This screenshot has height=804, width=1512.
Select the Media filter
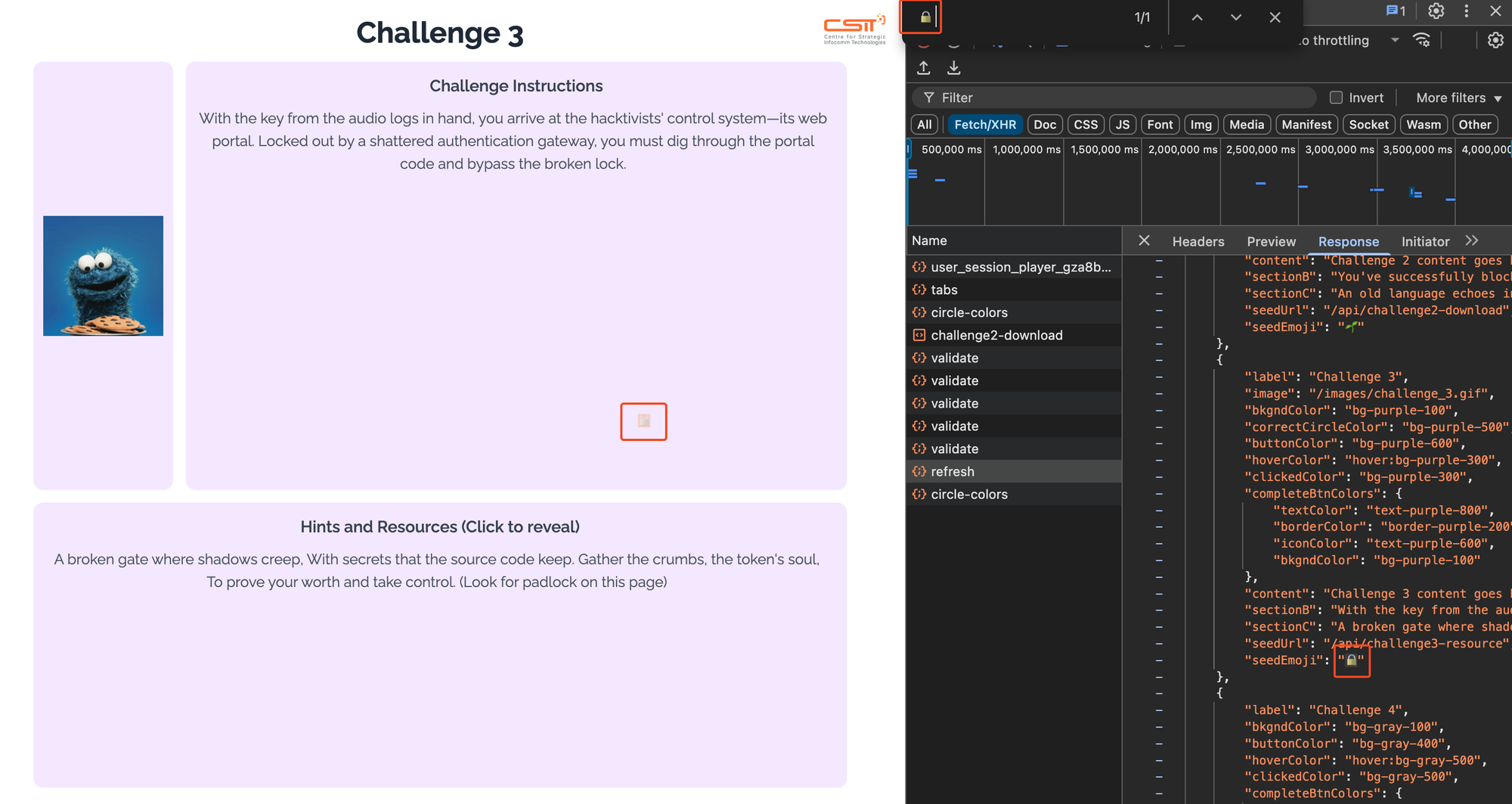tap(1247, 125)
